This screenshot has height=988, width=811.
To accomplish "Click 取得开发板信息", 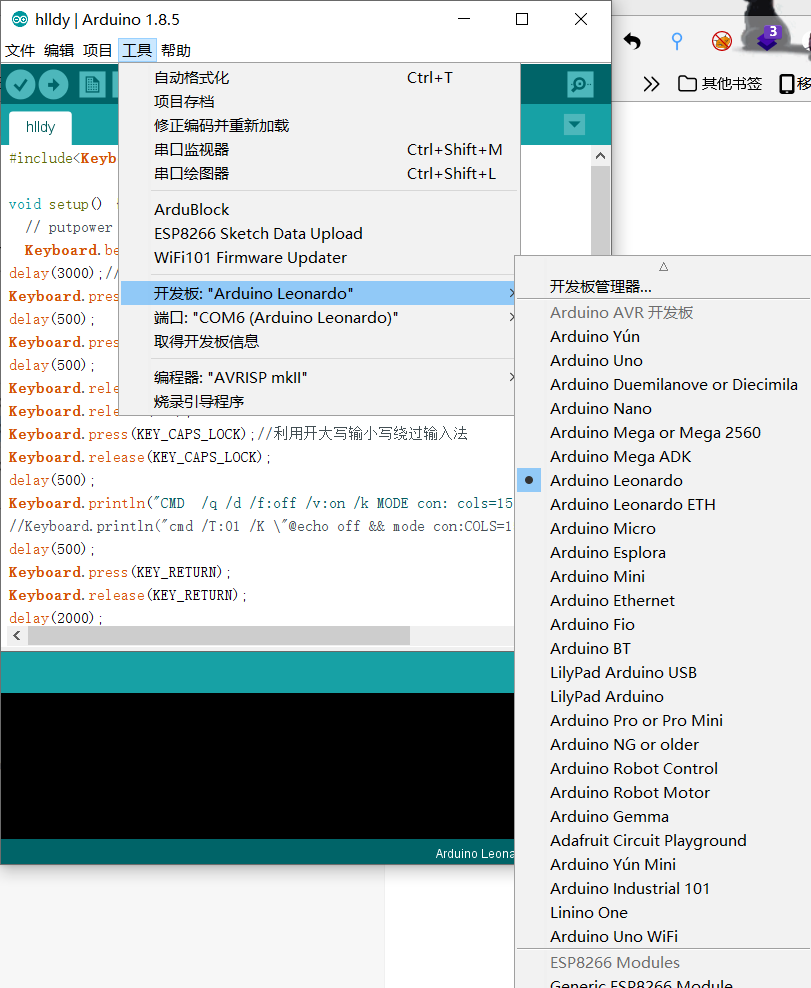I will coord(319,341).
